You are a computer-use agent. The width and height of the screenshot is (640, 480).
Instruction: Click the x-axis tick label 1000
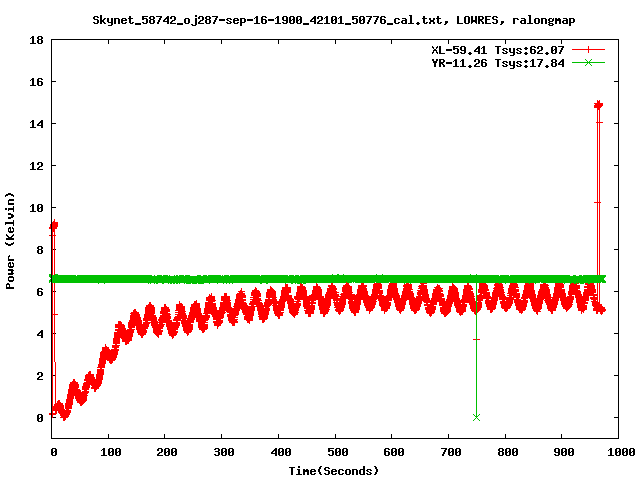click(621, 452)
